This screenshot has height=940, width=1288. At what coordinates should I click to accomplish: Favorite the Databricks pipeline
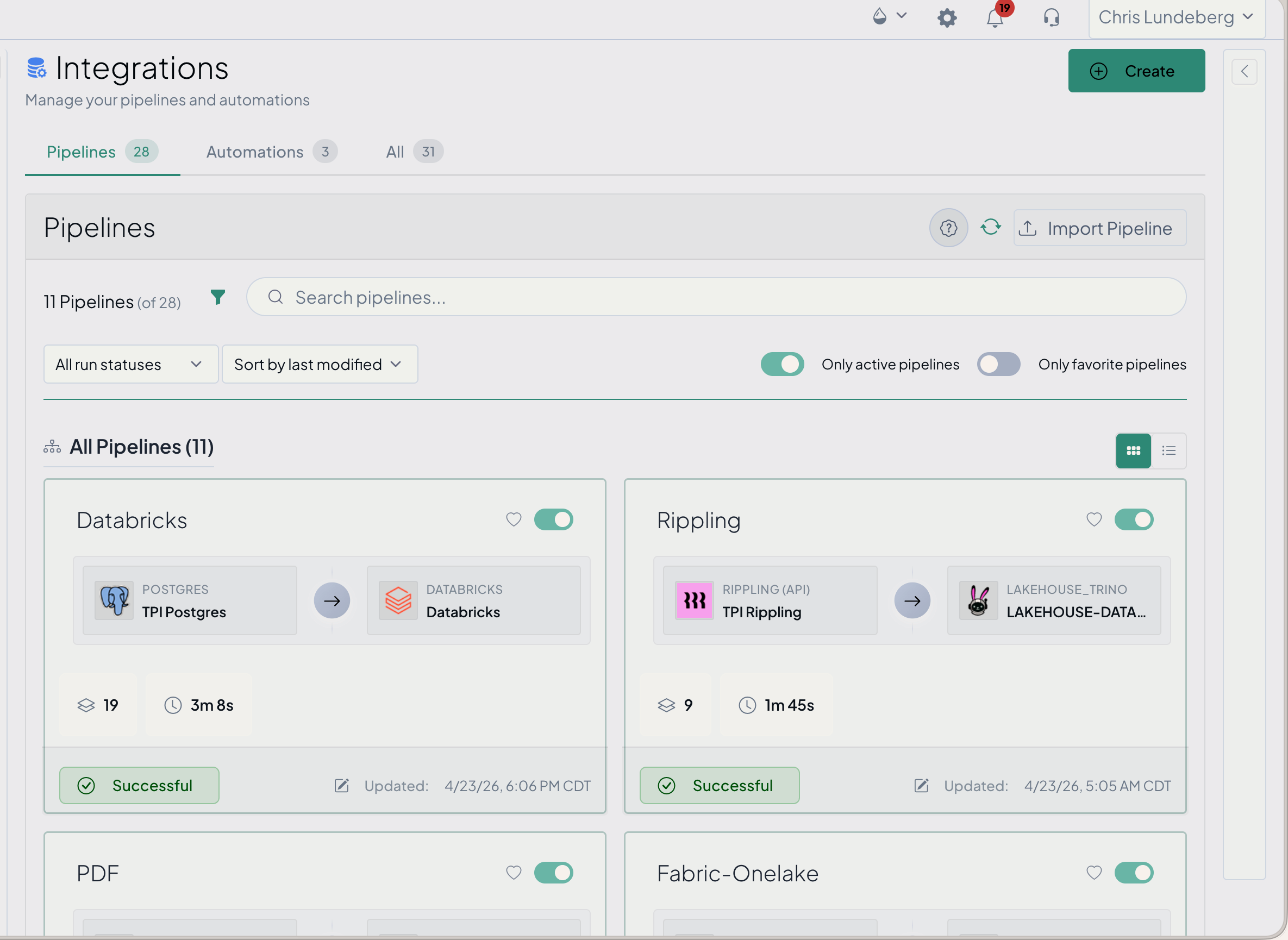[514, 519]
